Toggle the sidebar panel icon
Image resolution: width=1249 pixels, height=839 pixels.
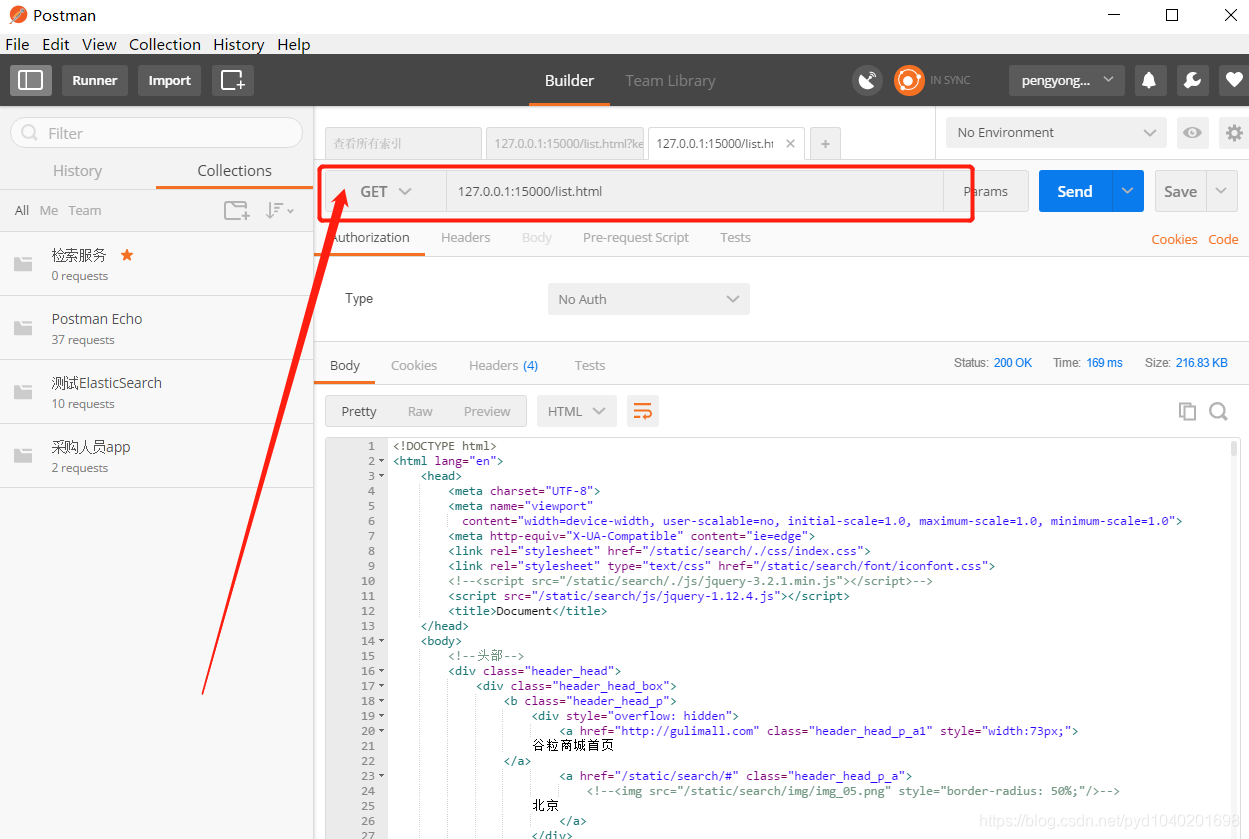tap(31, 80)
